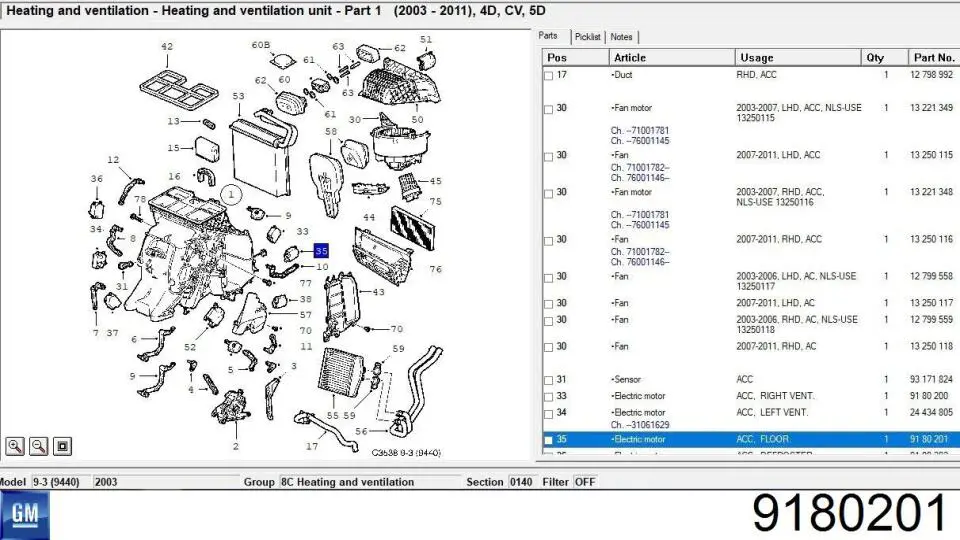Image resolution: width=960 pixels, height=540 pixels.
Task: Sort by the Pos column header
Action: tap(575, 58)
